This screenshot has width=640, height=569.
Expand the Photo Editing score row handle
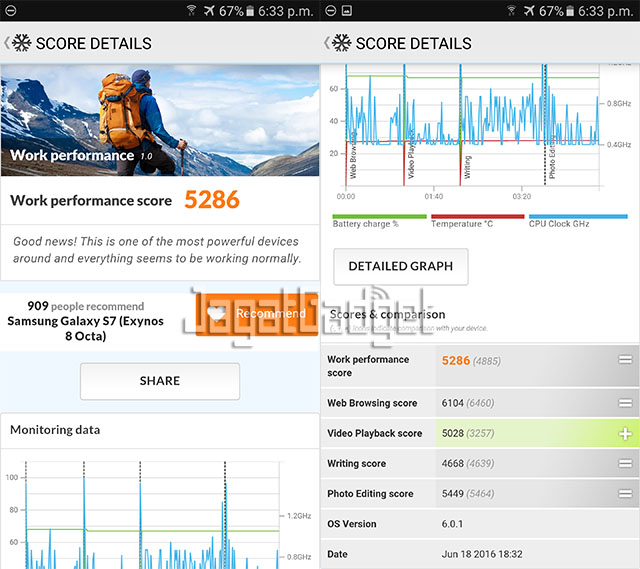coord(625,494)
